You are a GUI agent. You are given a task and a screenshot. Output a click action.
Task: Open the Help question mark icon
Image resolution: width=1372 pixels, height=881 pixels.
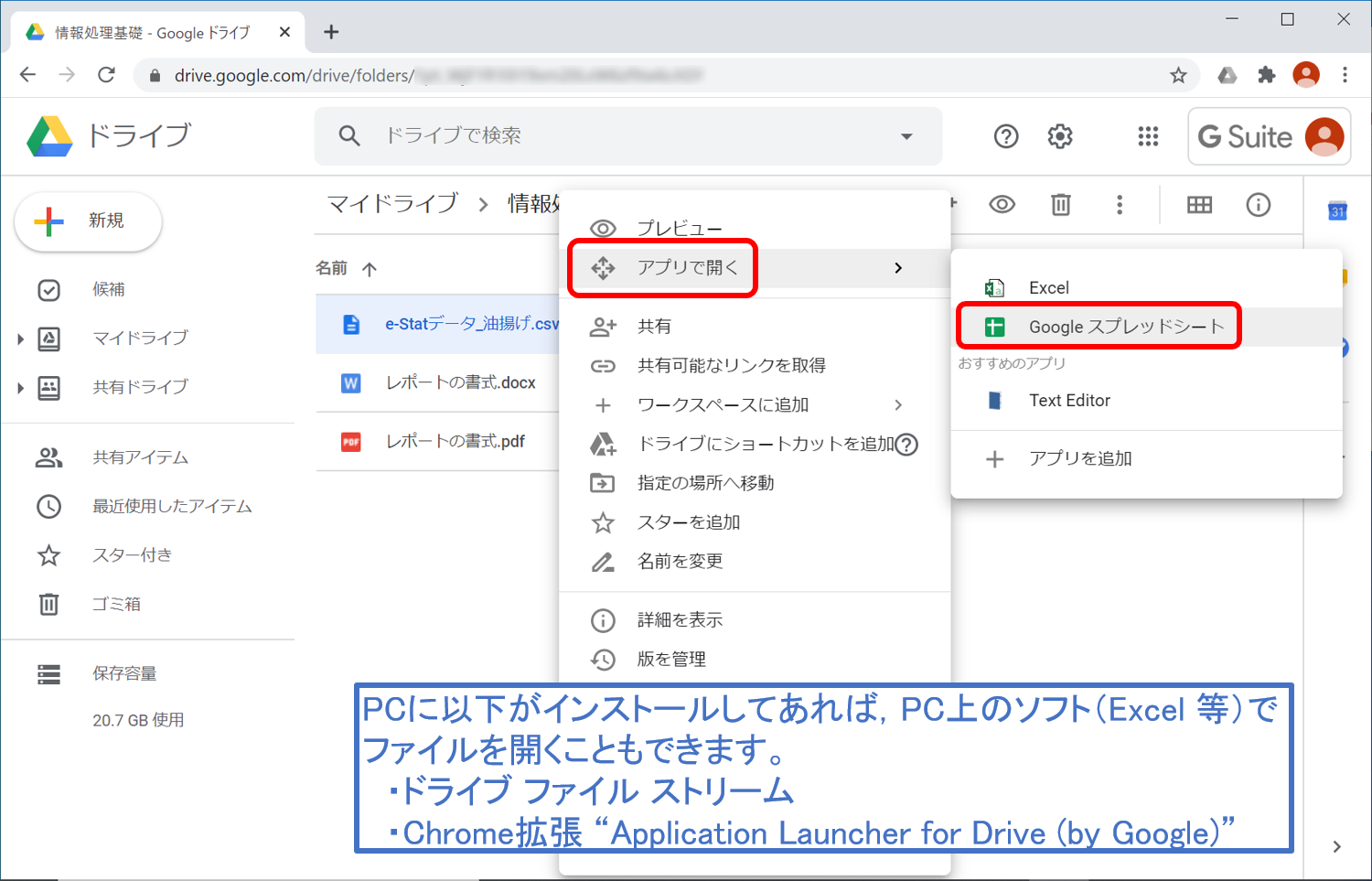(1006, 136)
